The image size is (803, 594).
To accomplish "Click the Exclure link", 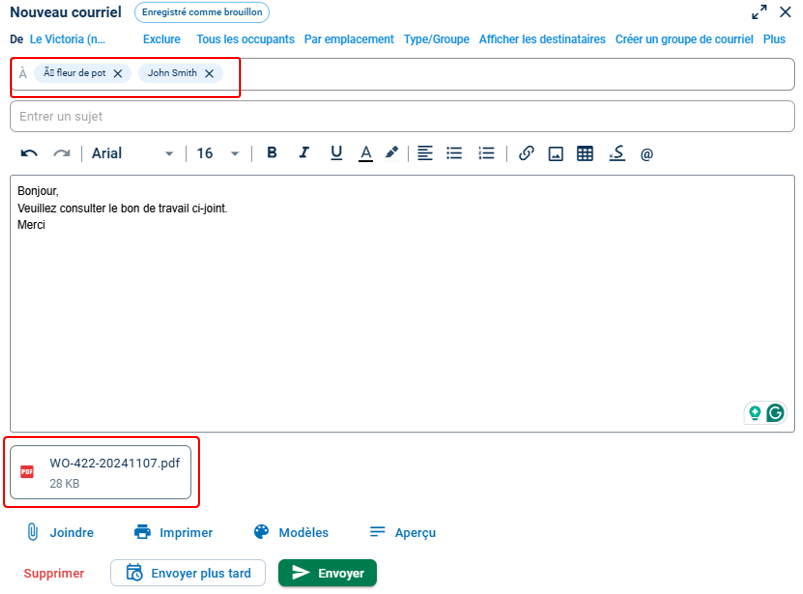I will click(162, 39).
